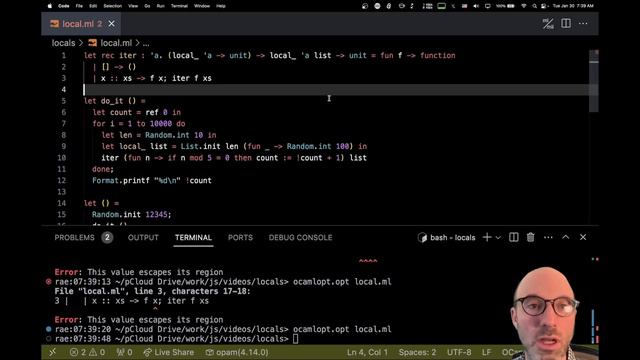Open the Help menu

click(221, 6)
